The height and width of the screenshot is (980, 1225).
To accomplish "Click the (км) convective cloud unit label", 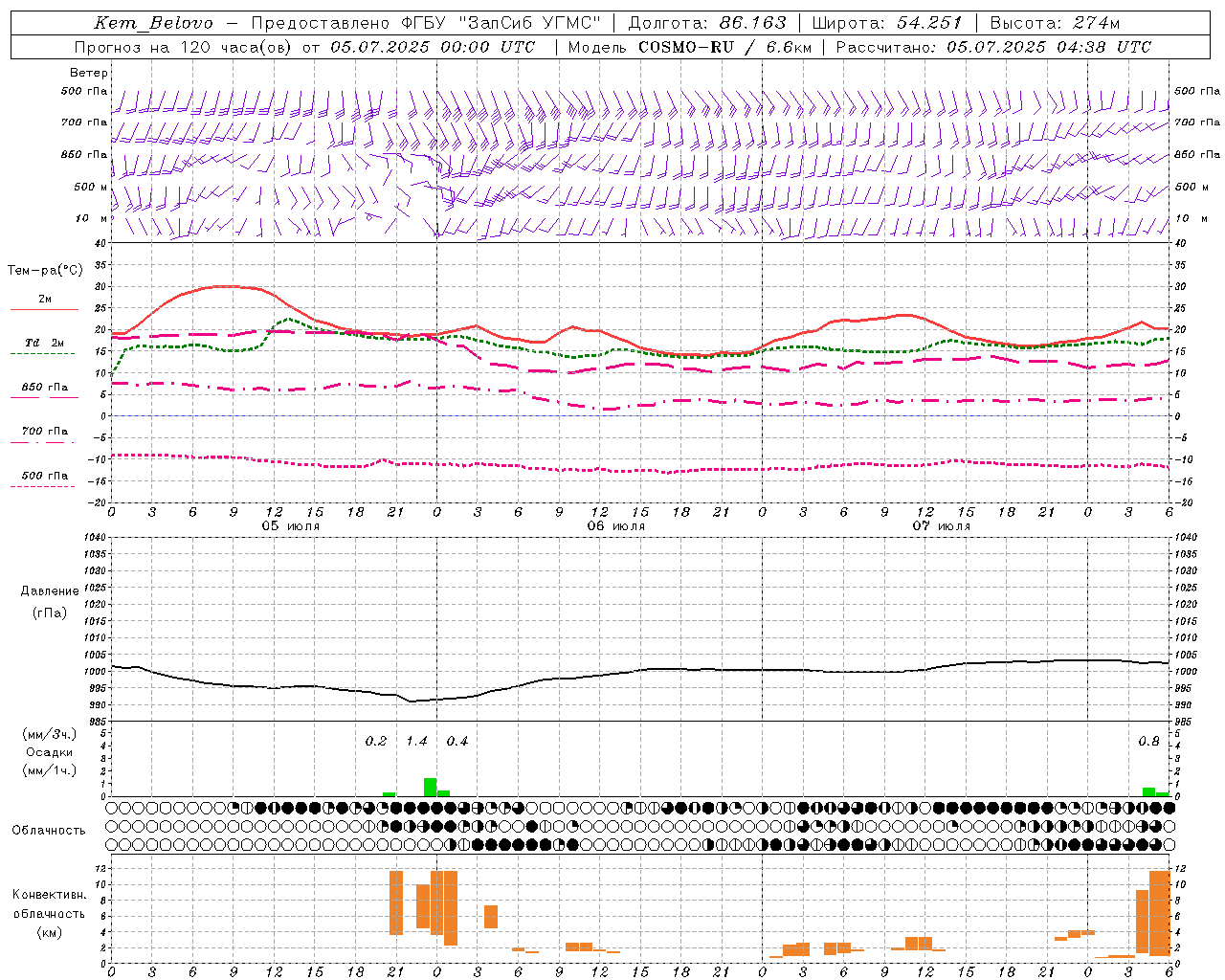I will [49, 932].
